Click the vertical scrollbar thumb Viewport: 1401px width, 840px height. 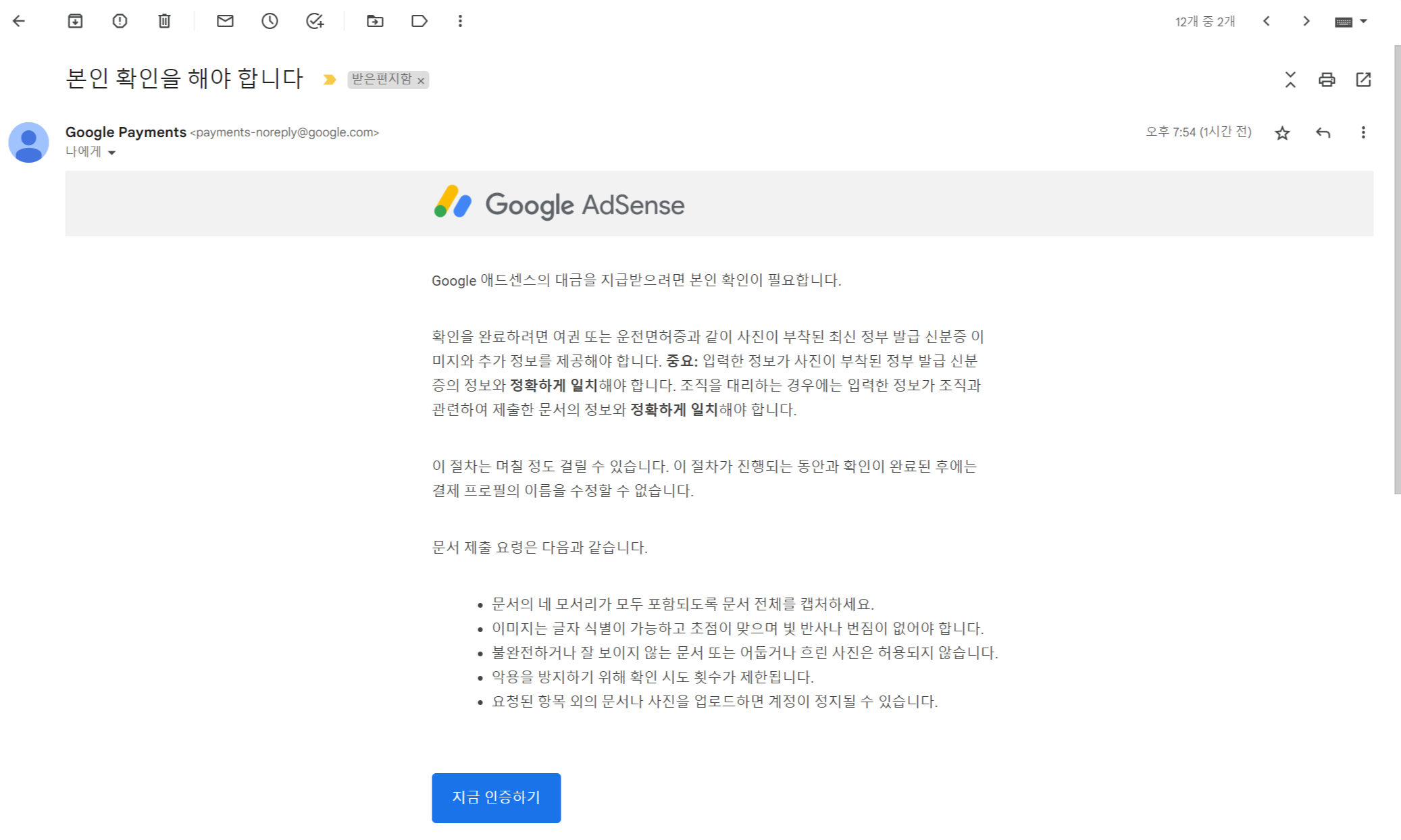click(x=1397, y=269)
